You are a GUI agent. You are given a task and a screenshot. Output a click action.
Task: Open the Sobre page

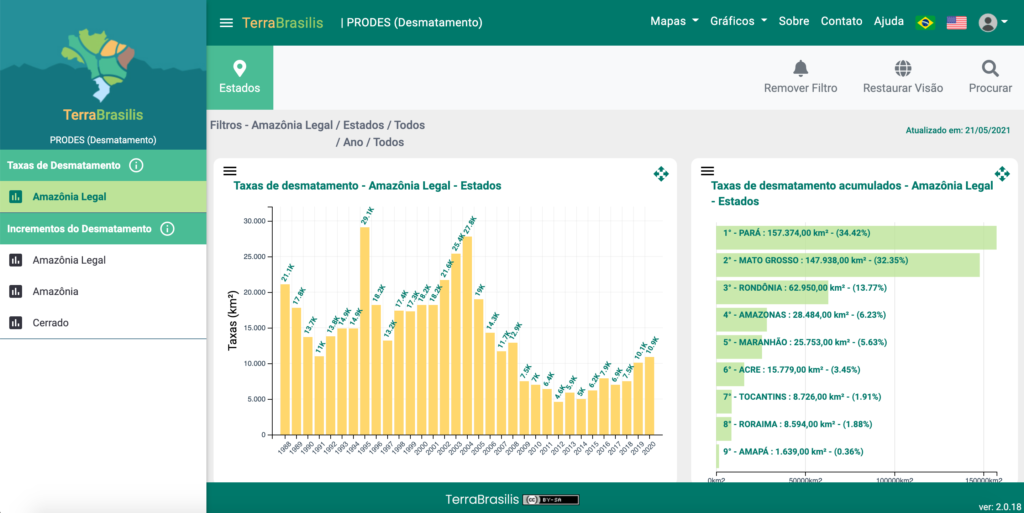(x=793, y=22)
